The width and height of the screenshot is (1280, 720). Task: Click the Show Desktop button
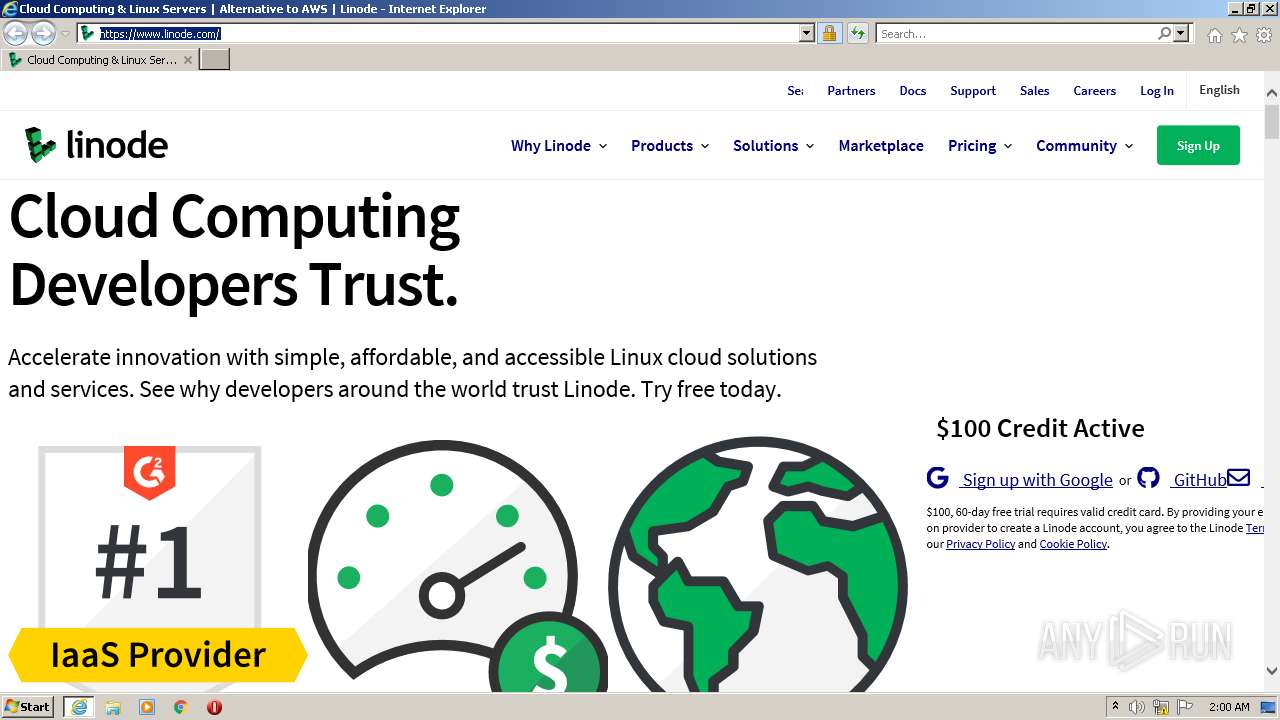1269,707
